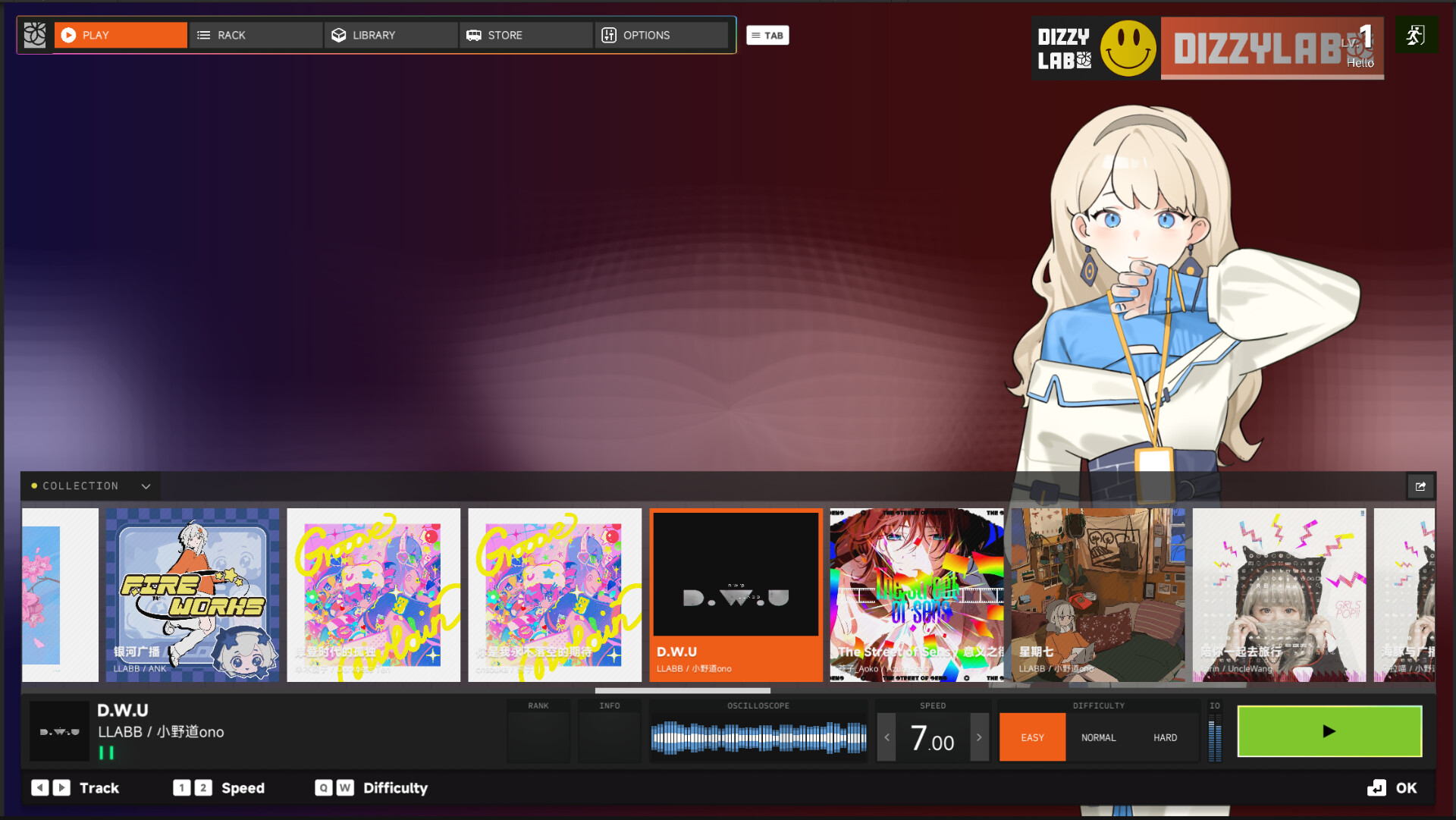This screenshot has height=820, width=1456.
Task: Select the D.W.U track card
Action: [x=736, y=595]
